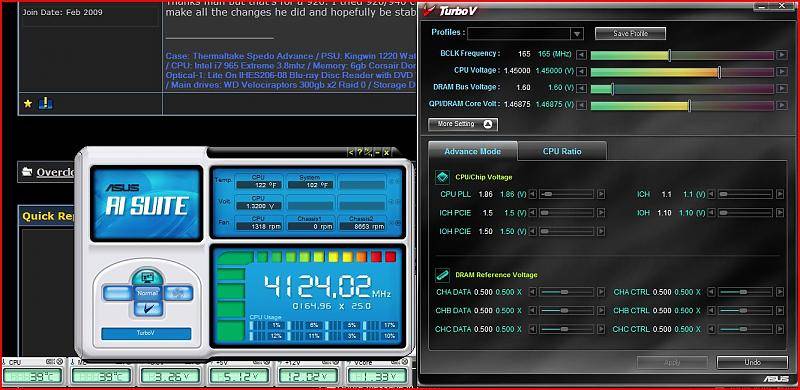
Task: Click the yellow star icon in the forum post
Action: [28, 104]
